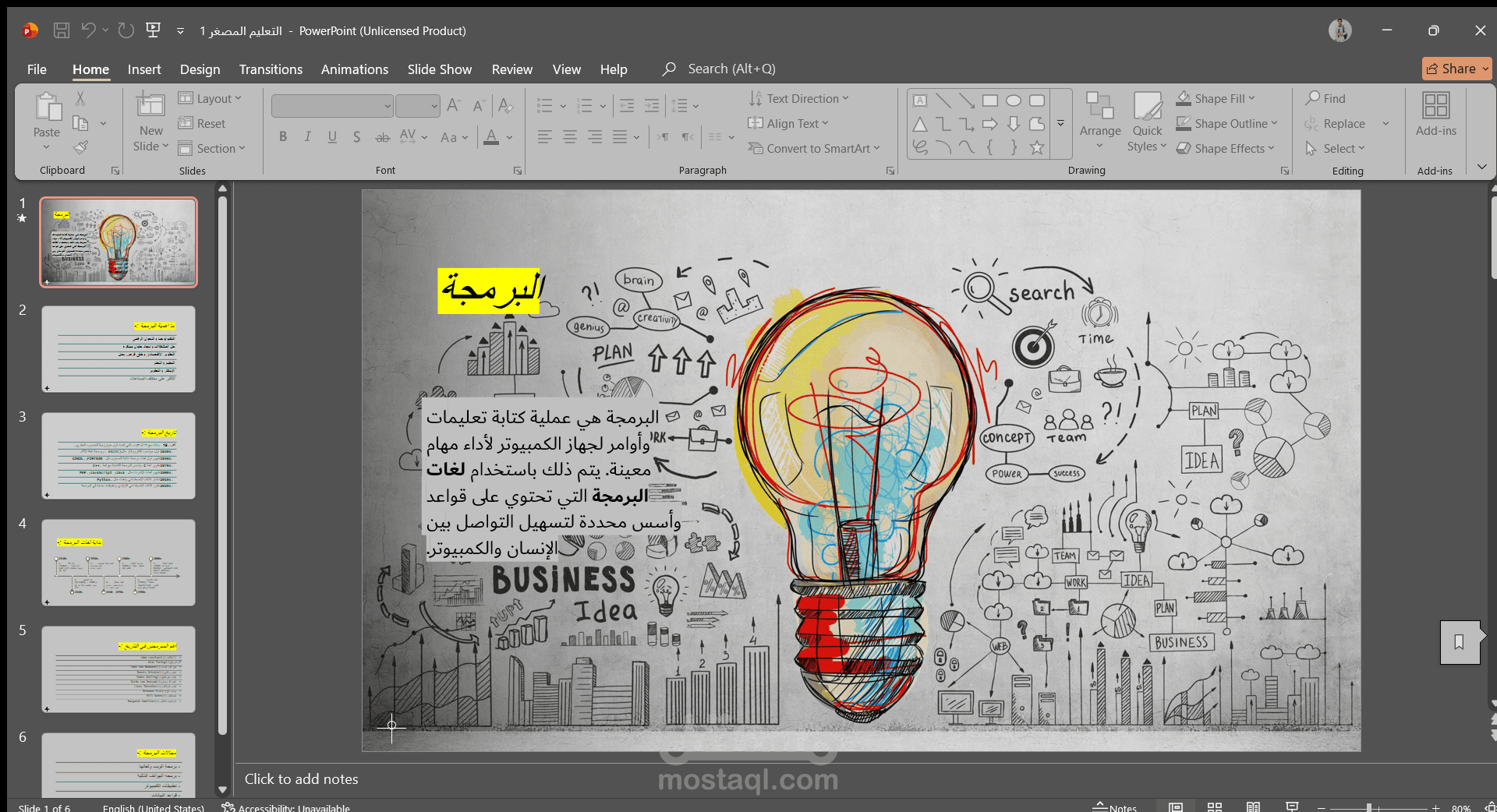Image resolution: width=1497 pixels, height=812 pixels.
Task: Click Convert to SmartArt button
Action: pos(814,148)
